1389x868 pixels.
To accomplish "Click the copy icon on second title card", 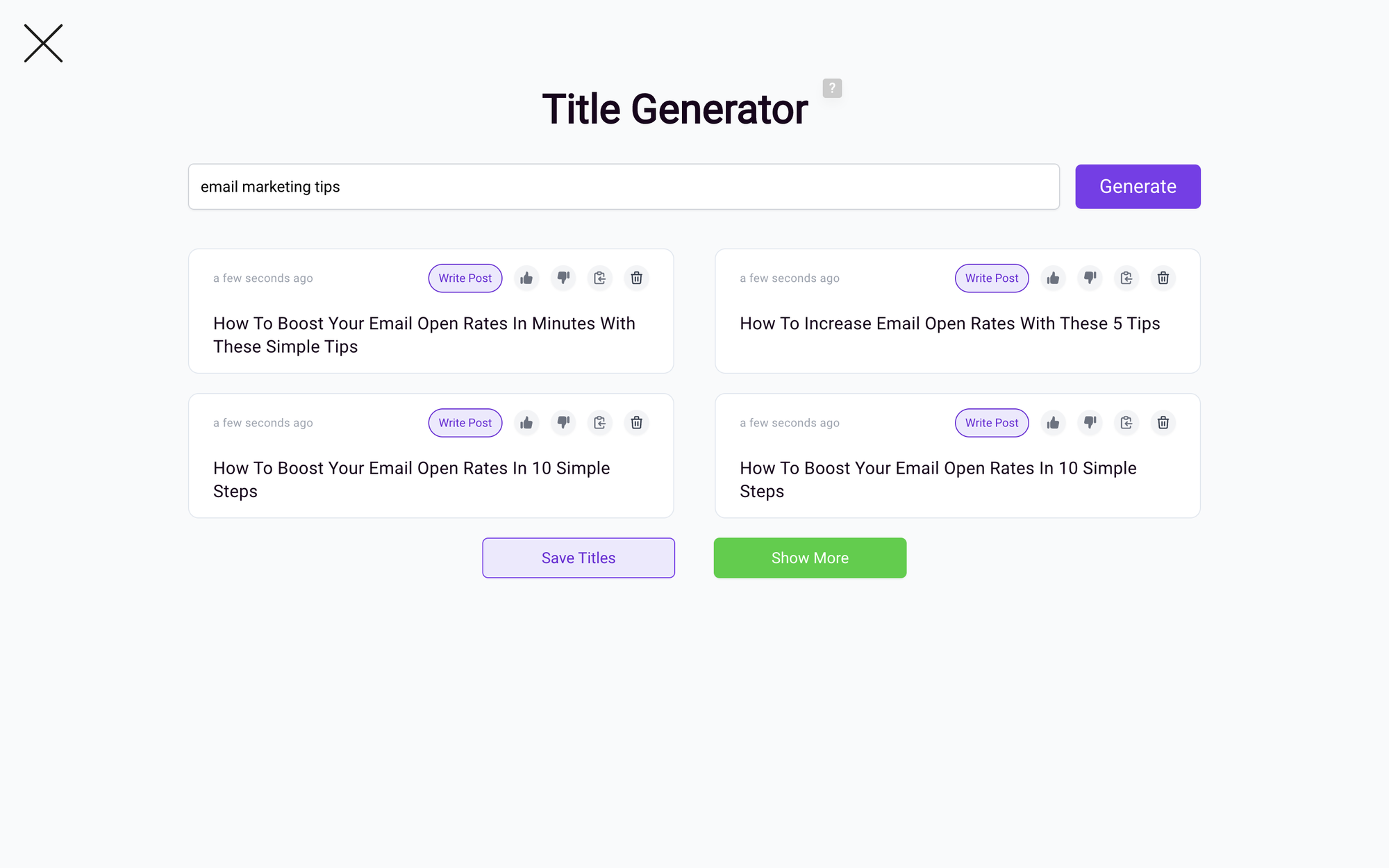I will [1126, 278].
